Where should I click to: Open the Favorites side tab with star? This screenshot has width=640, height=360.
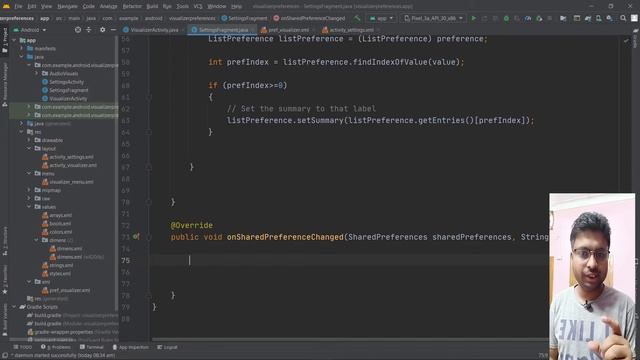[4, 280]
